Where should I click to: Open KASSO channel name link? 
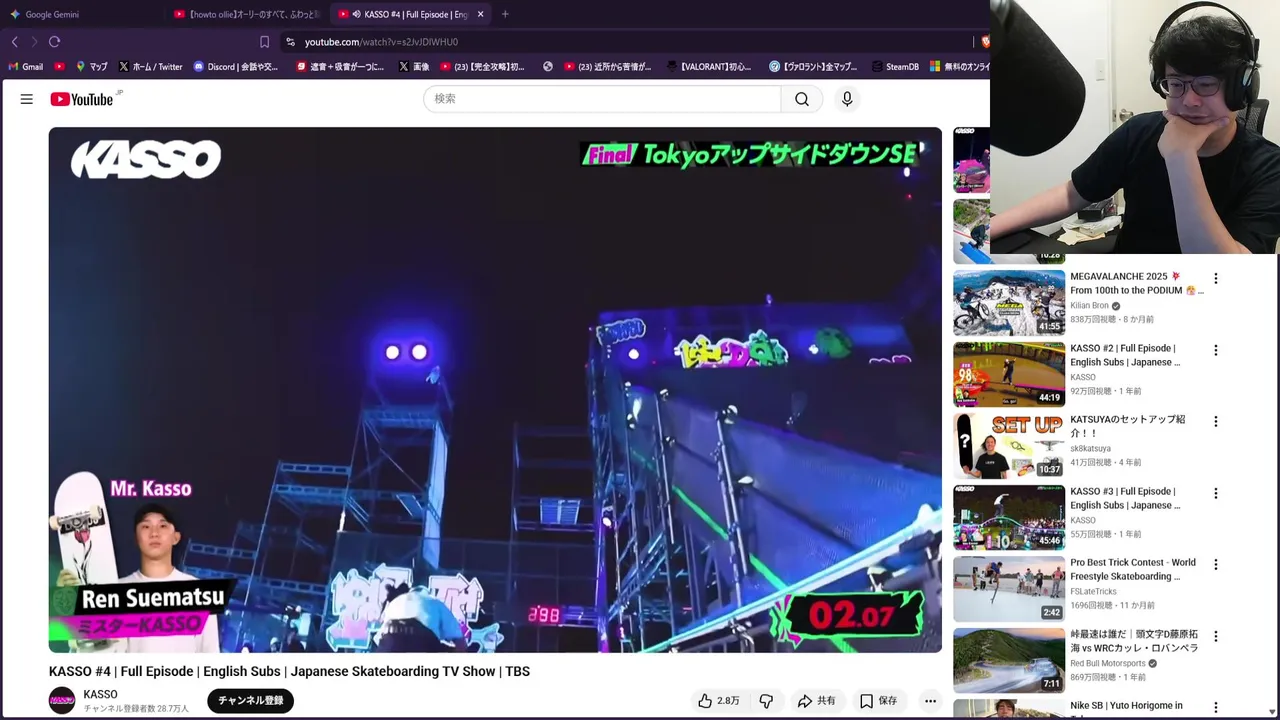click(101, 694)
